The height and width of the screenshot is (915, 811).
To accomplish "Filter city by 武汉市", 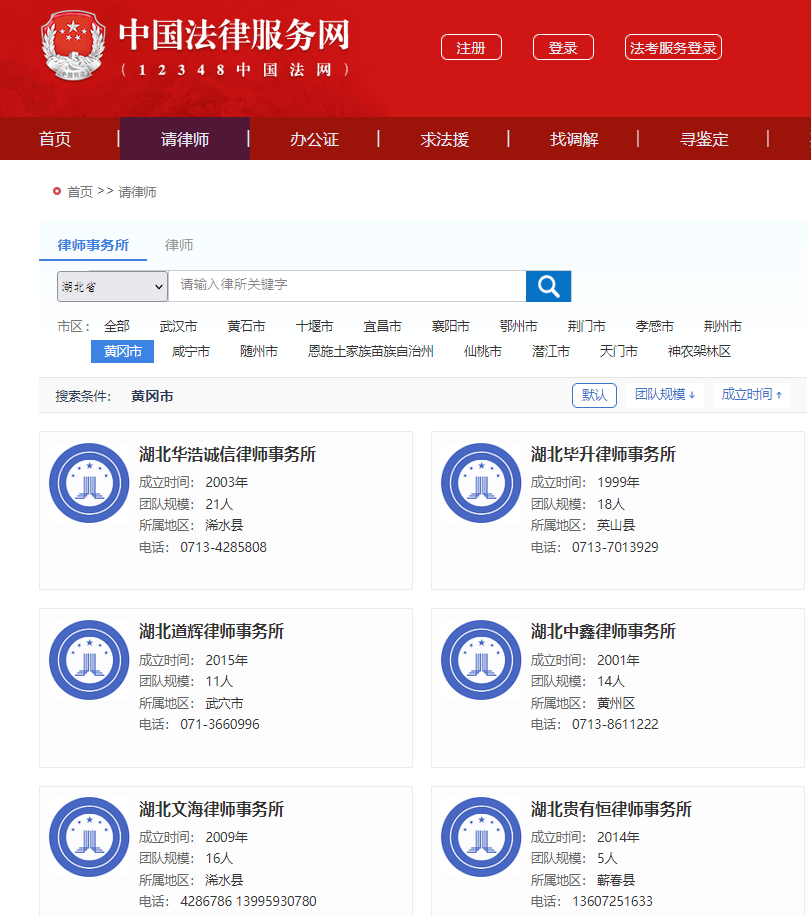I will (x=178, y=326).
